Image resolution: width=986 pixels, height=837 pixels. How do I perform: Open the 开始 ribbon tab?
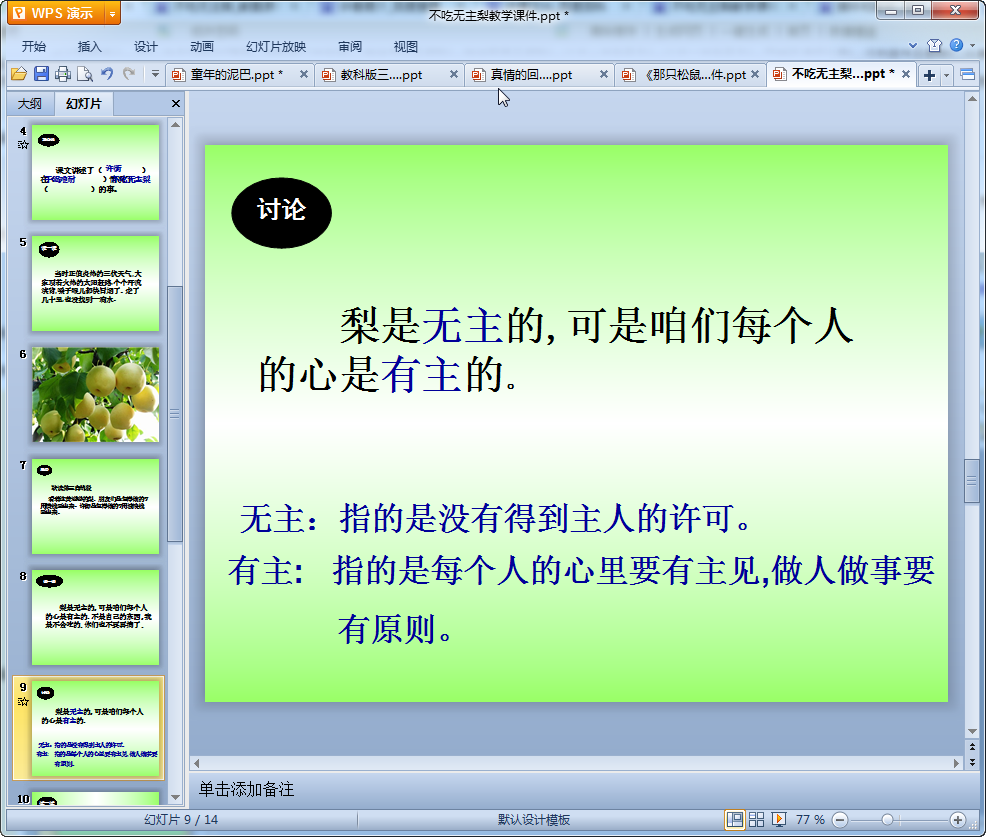(x=33, y=47)
